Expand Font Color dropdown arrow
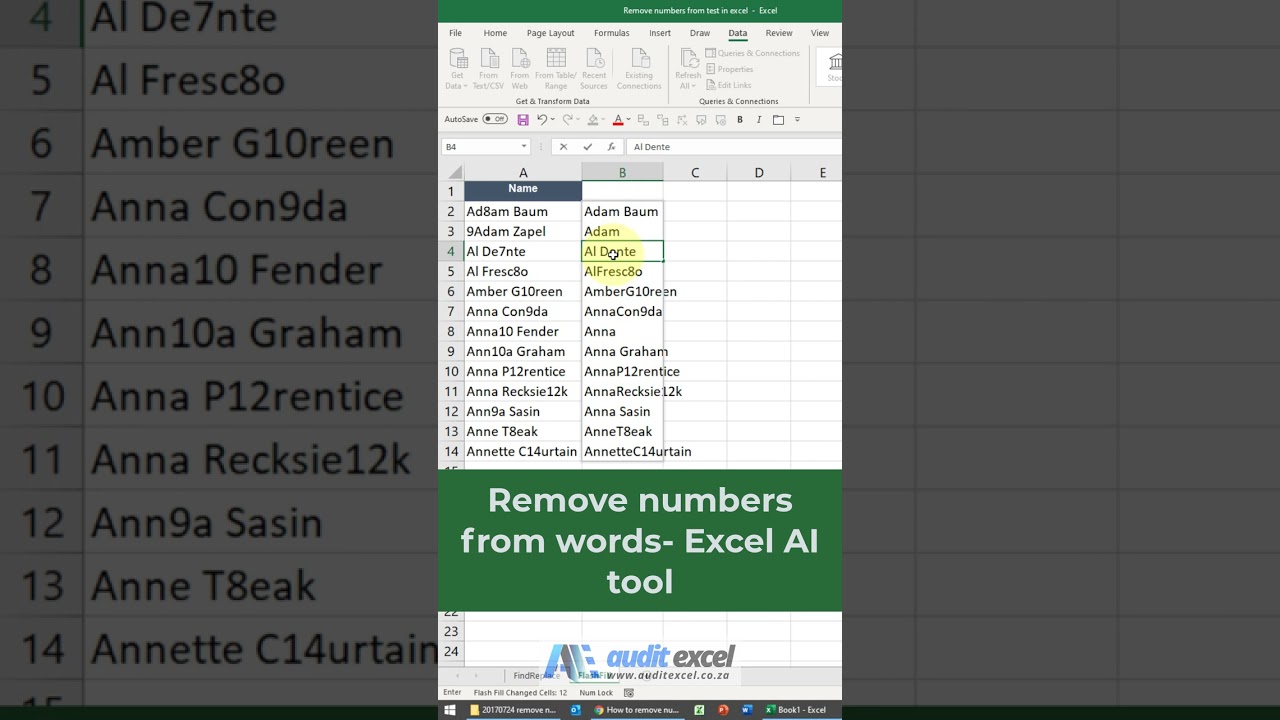The image size is (1280, 720). click(628, 120)
